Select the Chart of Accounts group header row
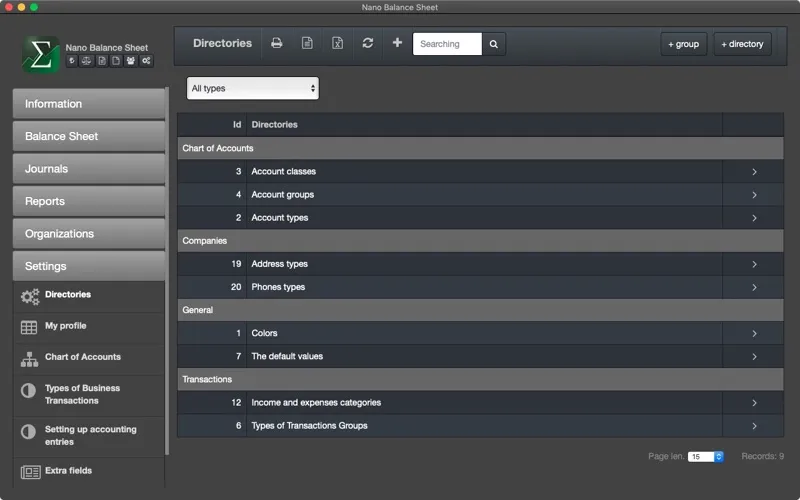 480,148
